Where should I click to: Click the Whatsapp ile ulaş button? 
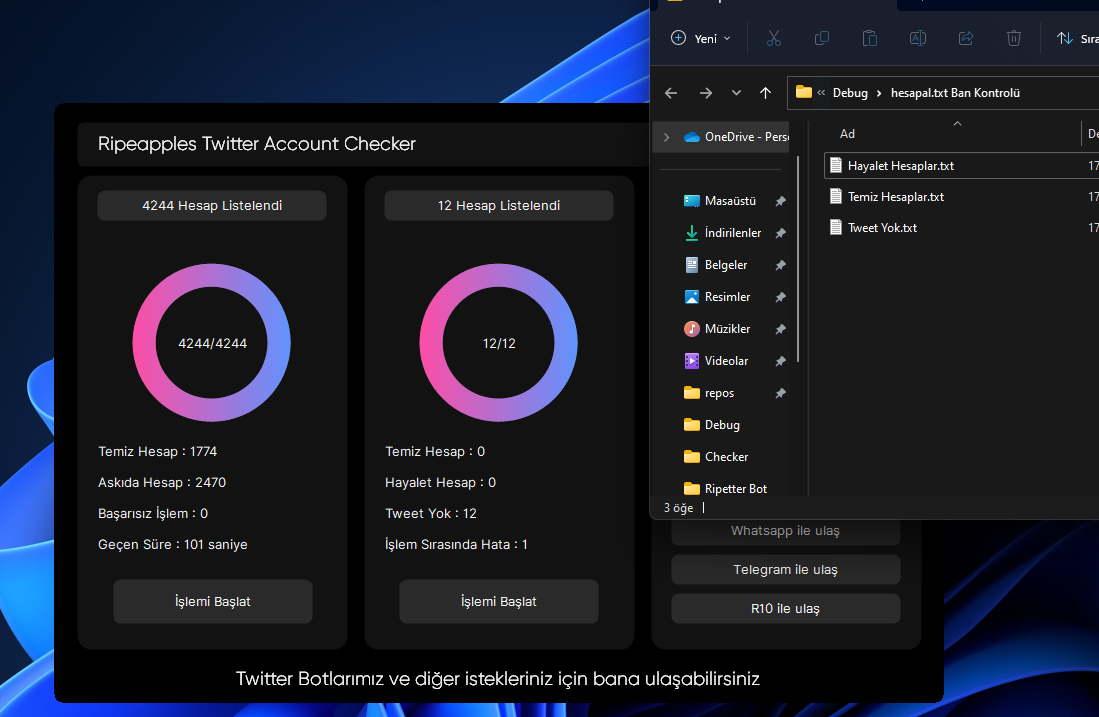785,531
